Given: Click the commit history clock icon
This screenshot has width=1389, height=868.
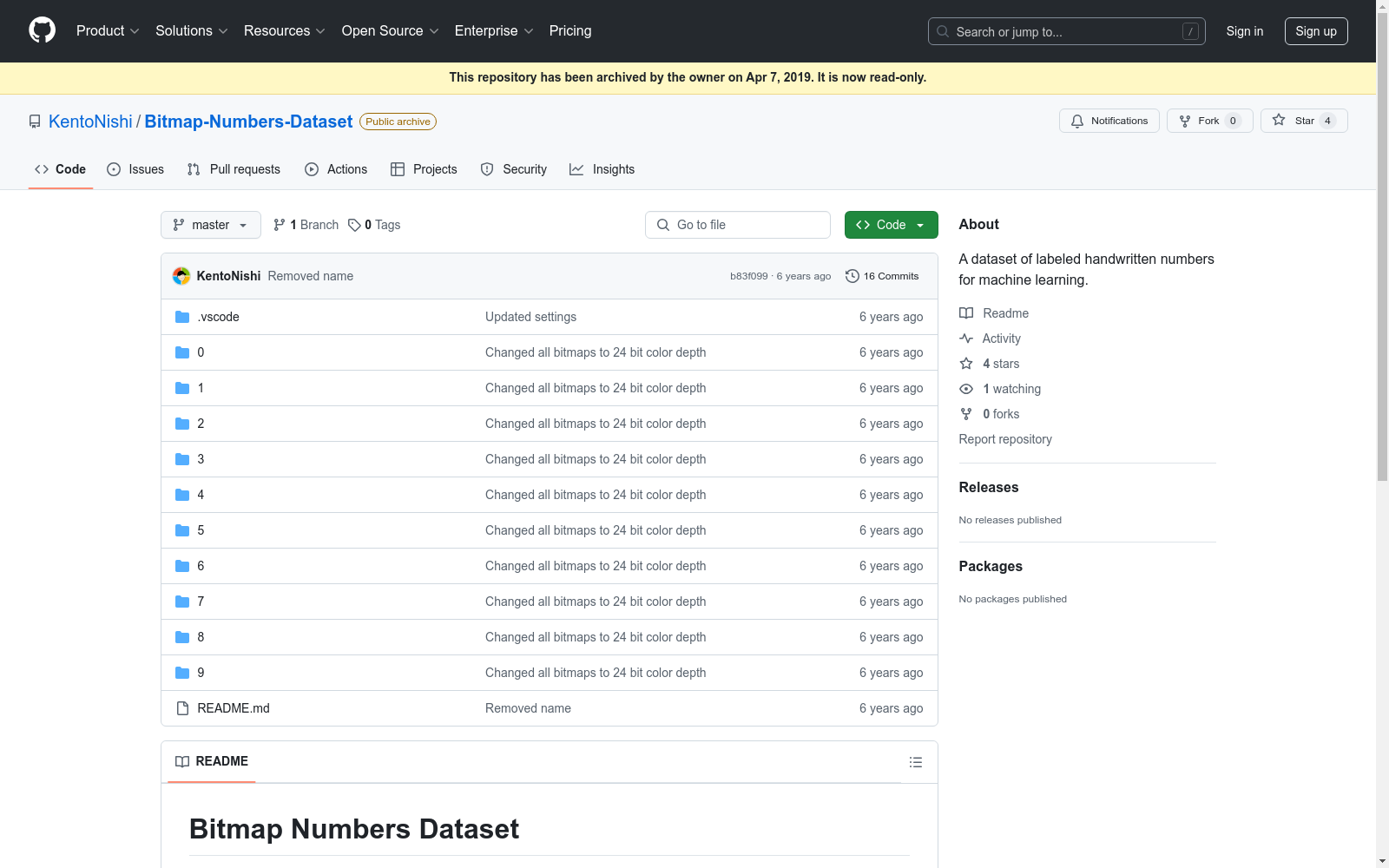Looking at the screenshot, I should coord(852,276).
